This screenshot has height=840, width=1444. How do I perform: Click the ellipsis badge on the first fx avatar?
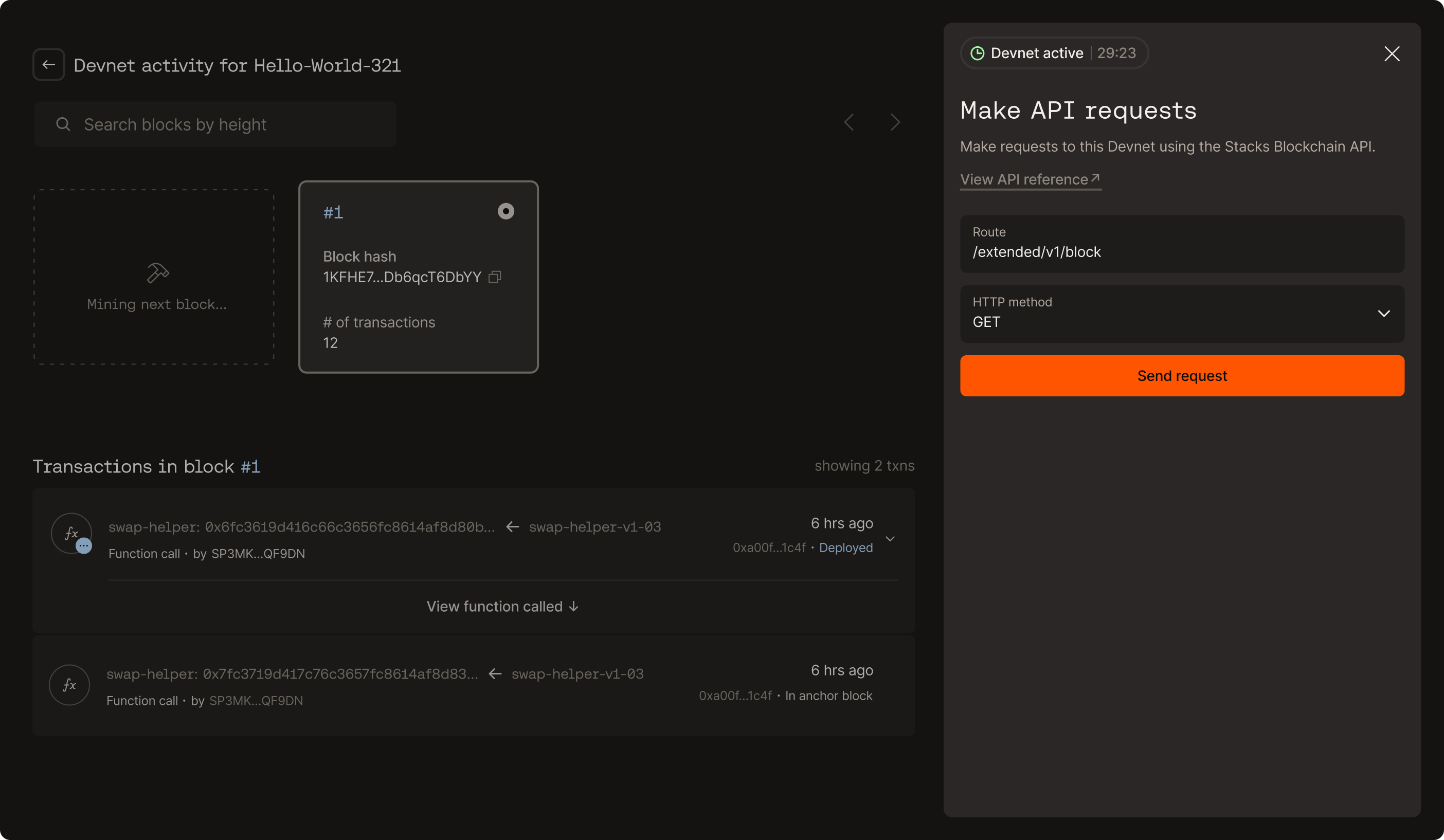tap(84, 545)
